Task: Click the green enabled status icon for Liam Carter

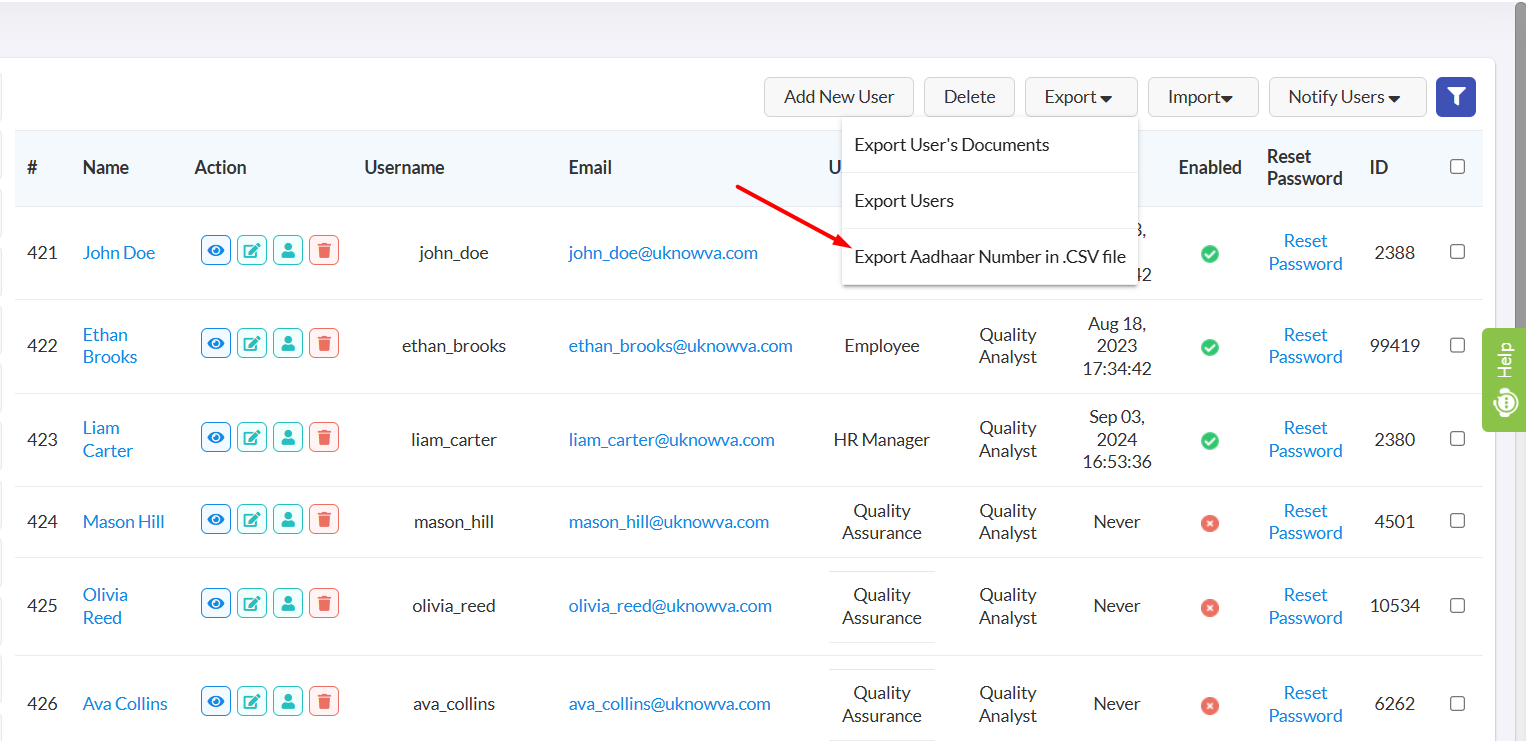Action: (x=1209, y=440)
